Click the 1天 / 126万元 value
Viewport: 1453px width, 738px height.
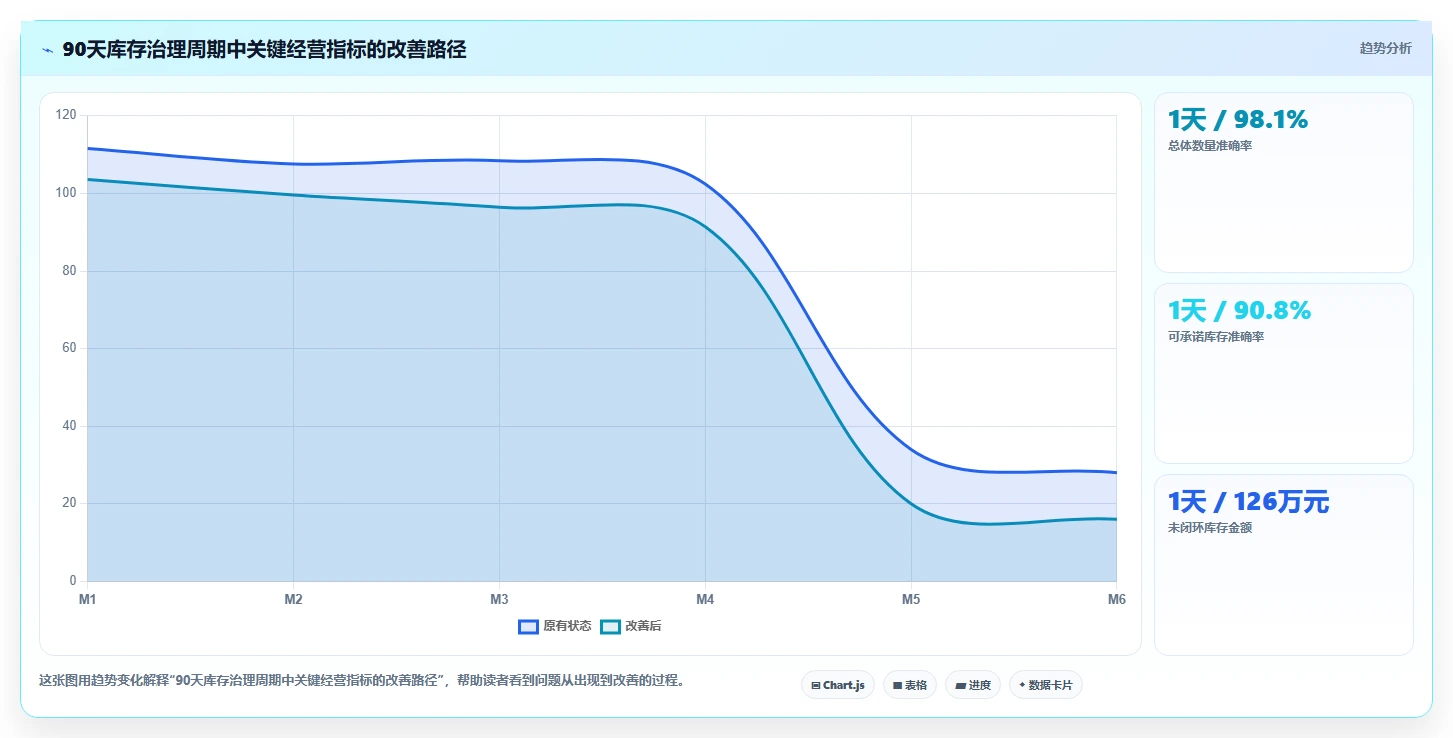1248,502
